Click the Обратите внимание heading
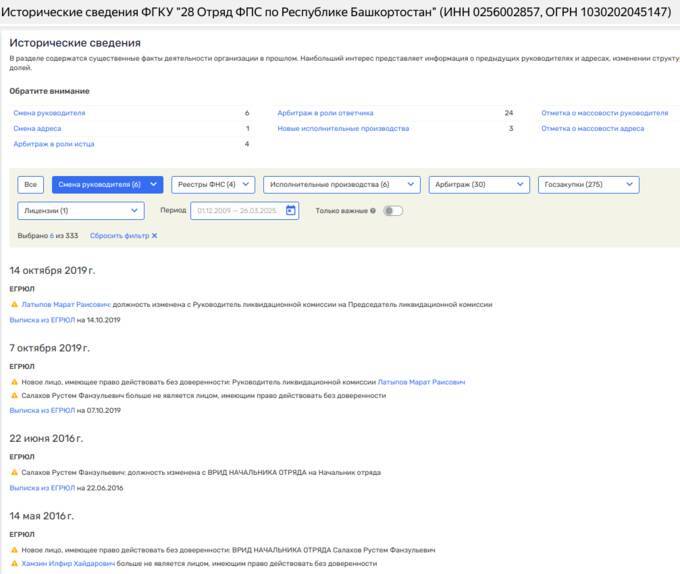The image size is (680, 574). click(x=49, y=91)
